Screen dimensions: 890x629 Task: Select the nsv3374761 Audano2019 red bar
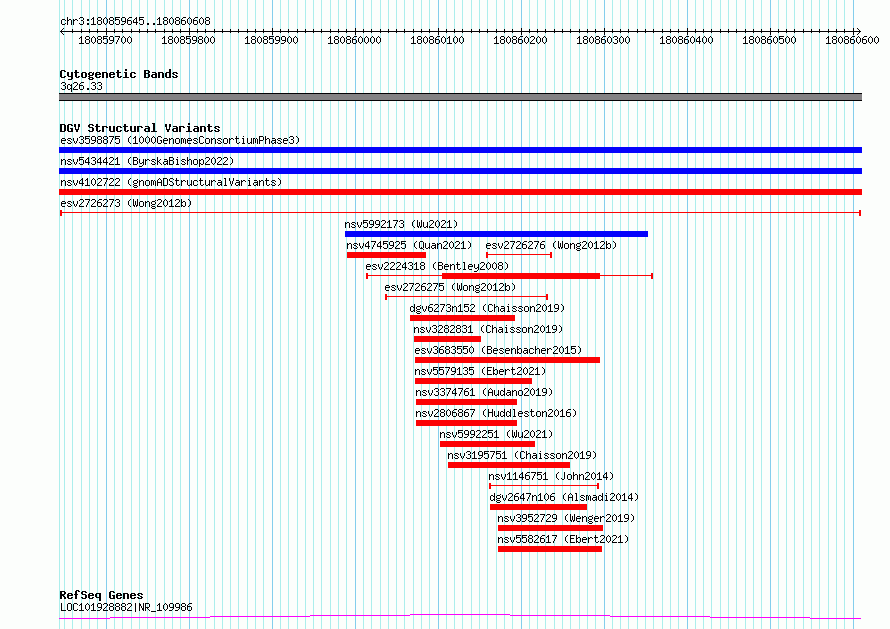pos(467,402)
